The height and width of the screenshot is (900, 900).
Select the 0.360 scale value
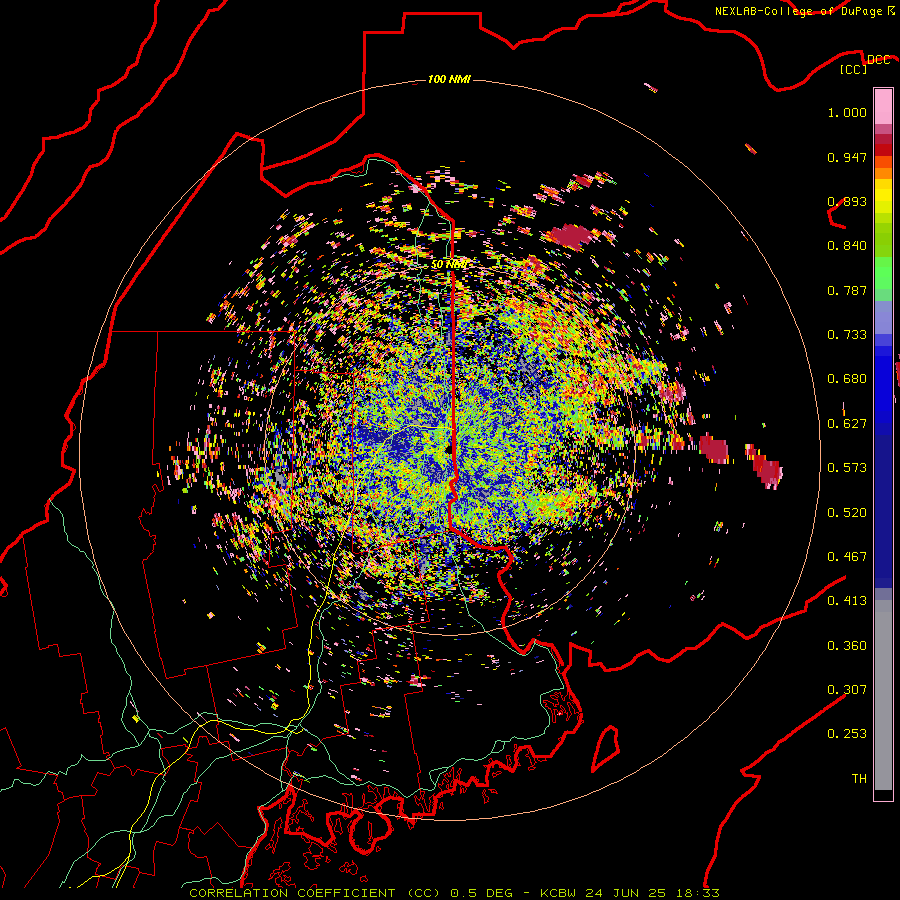tap(847, 646)
